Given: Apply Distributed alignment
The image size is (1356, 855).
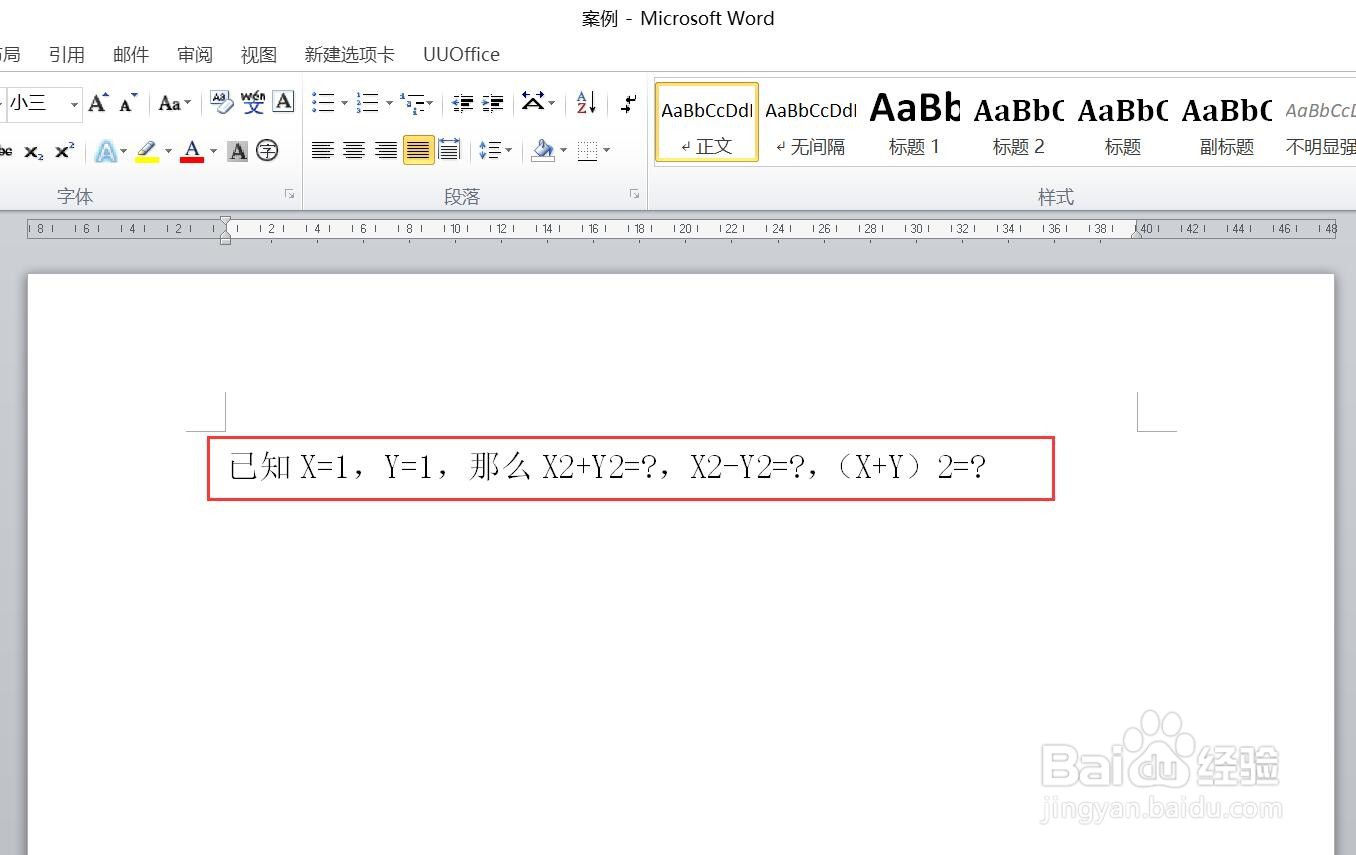Looking at the screenshot, I should (450, 151).
